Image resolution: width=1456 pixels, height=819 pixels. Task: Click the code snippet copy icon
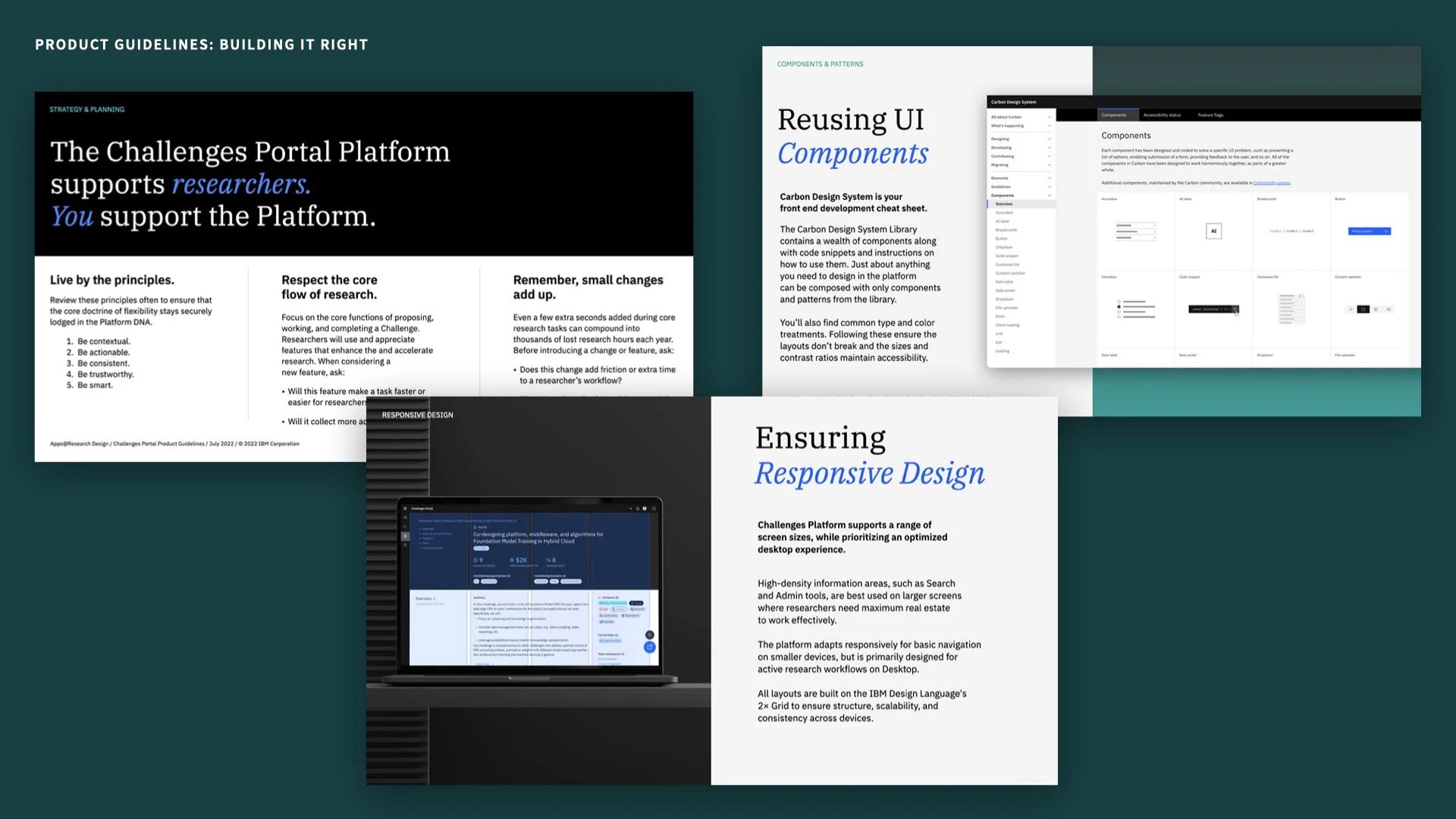[1235, 309]
